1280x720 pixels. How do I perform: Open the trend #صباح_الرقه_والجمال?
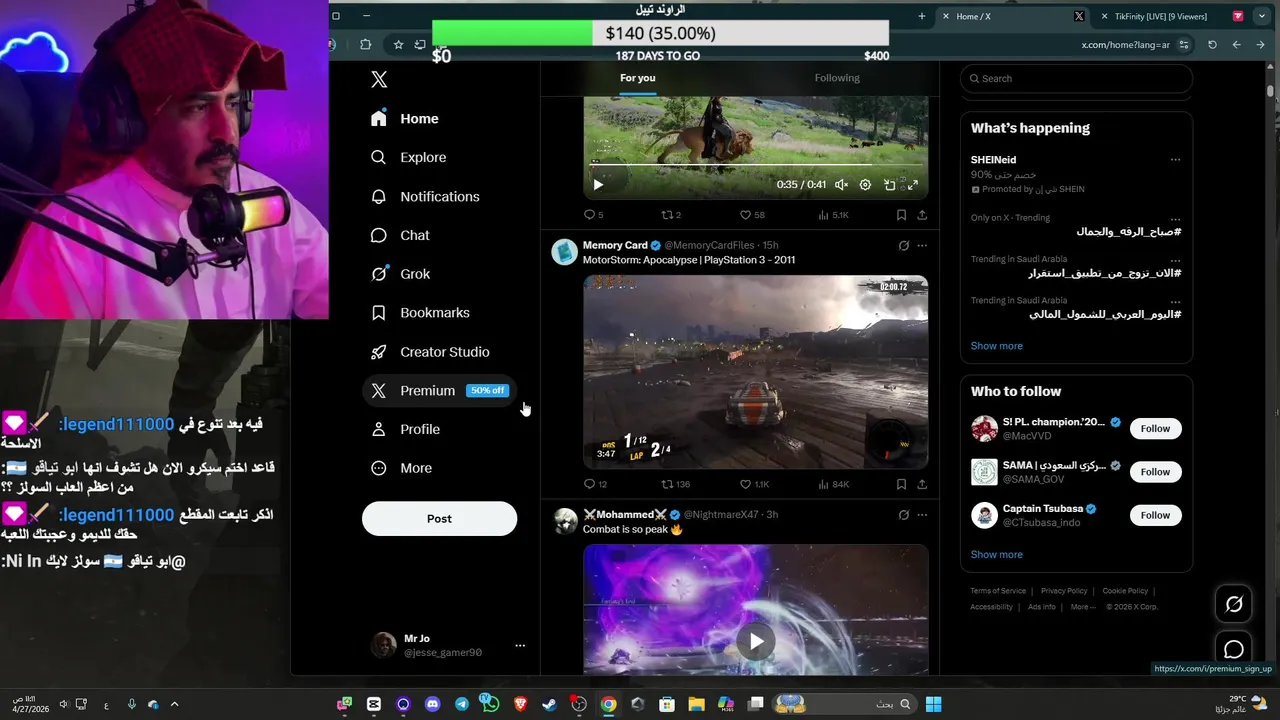pyautogui.click(x=1128, y=232)
